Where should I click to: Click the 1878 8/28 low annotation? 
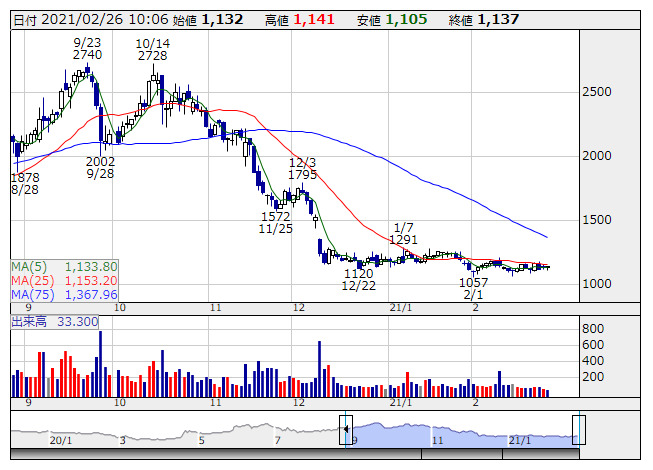click(25, 184)
